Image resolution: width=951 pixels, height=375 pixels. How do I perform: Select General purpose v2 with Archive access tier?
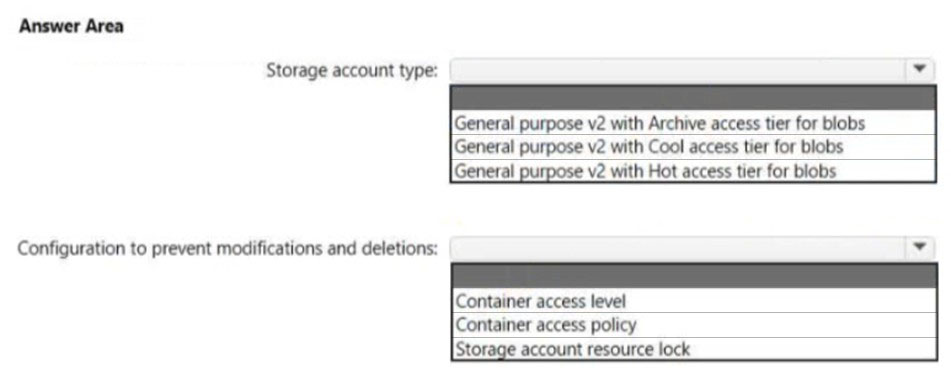pos(693,123)
